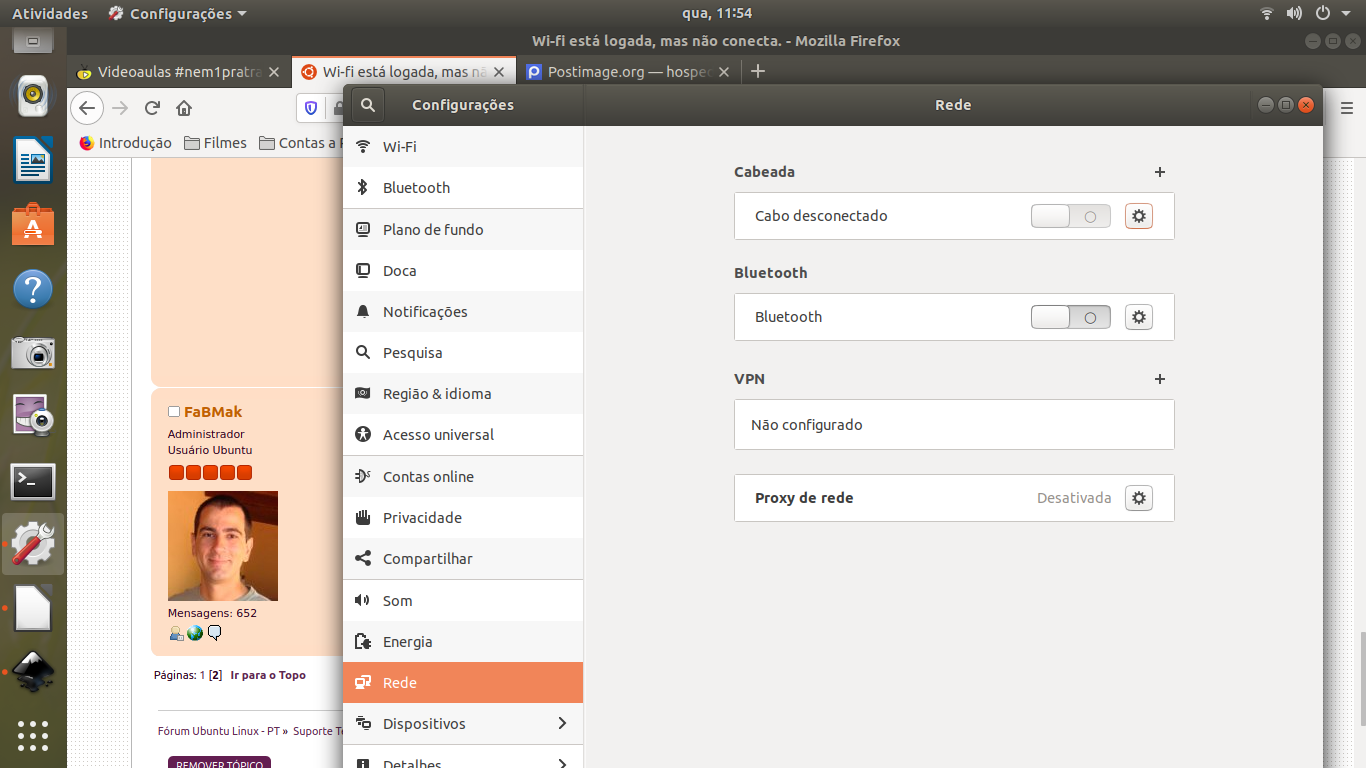Open the Introdução bookmark

[126, 143]
